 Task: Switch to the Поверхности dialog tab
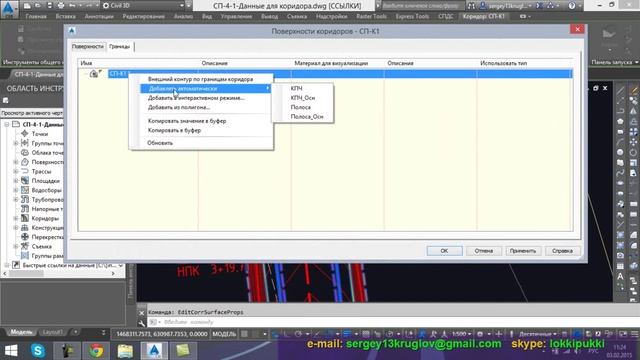coord(88,47)
